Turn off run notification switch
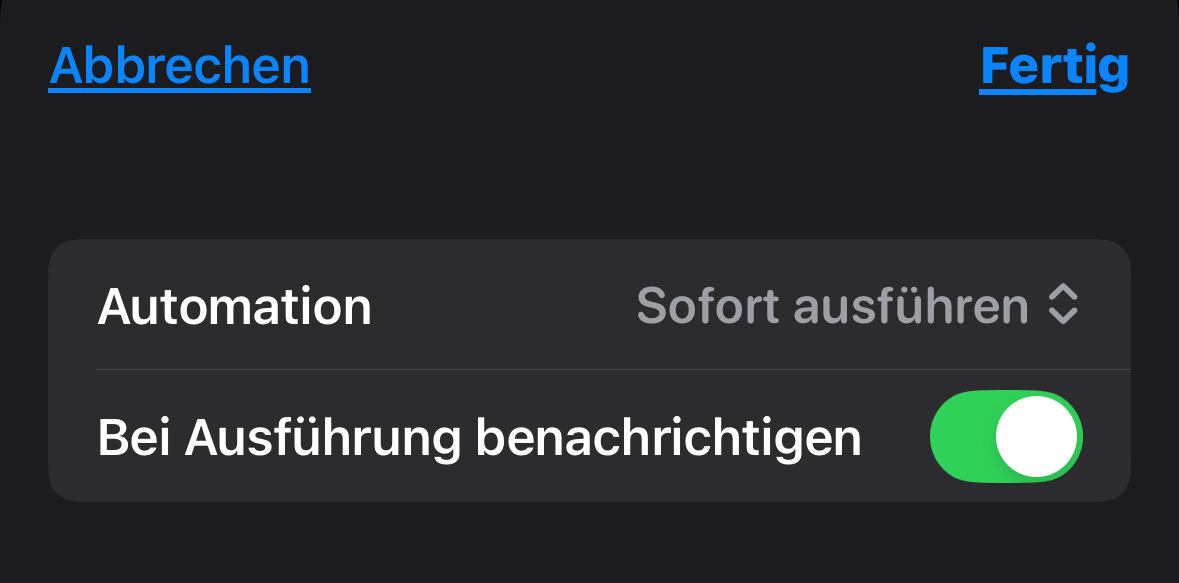Image resolution: width=1179 pixels, height=583 pixels. (x=1006, y=437)
